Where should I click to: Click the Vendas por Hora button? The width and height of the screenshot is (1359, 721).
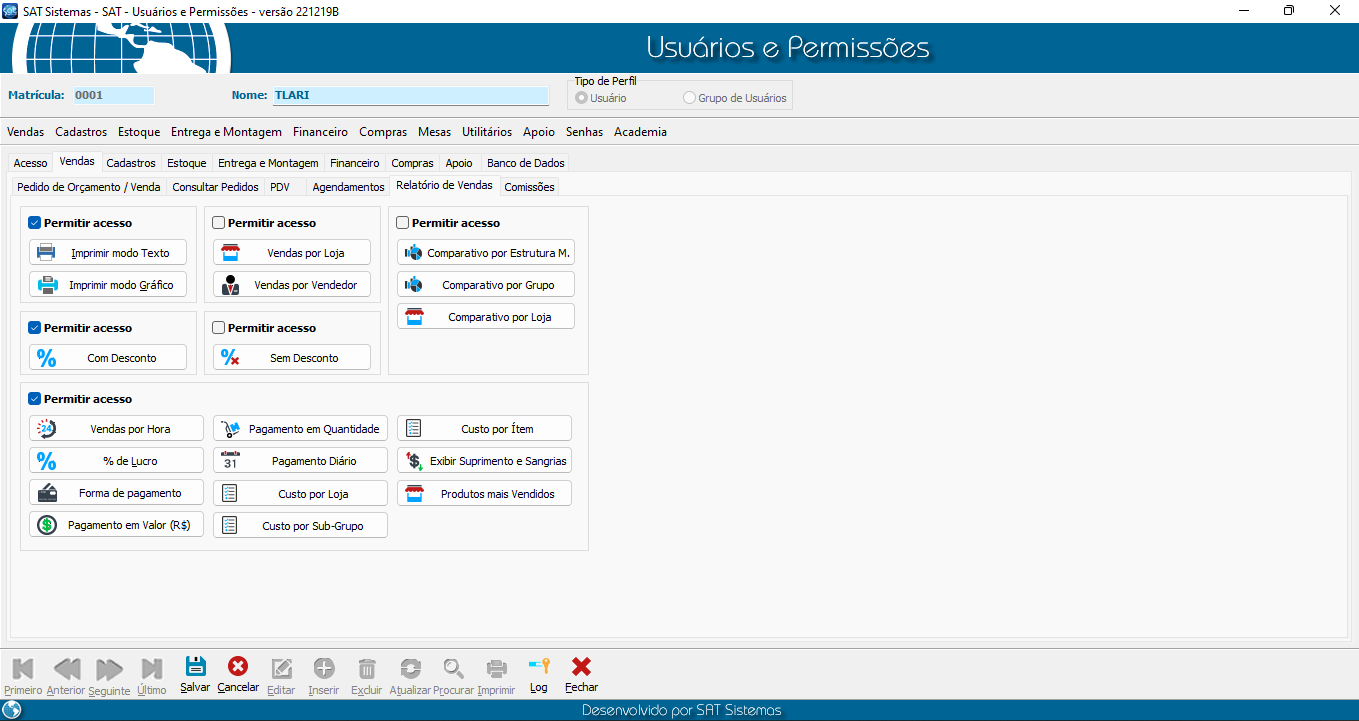coord(116,429)
